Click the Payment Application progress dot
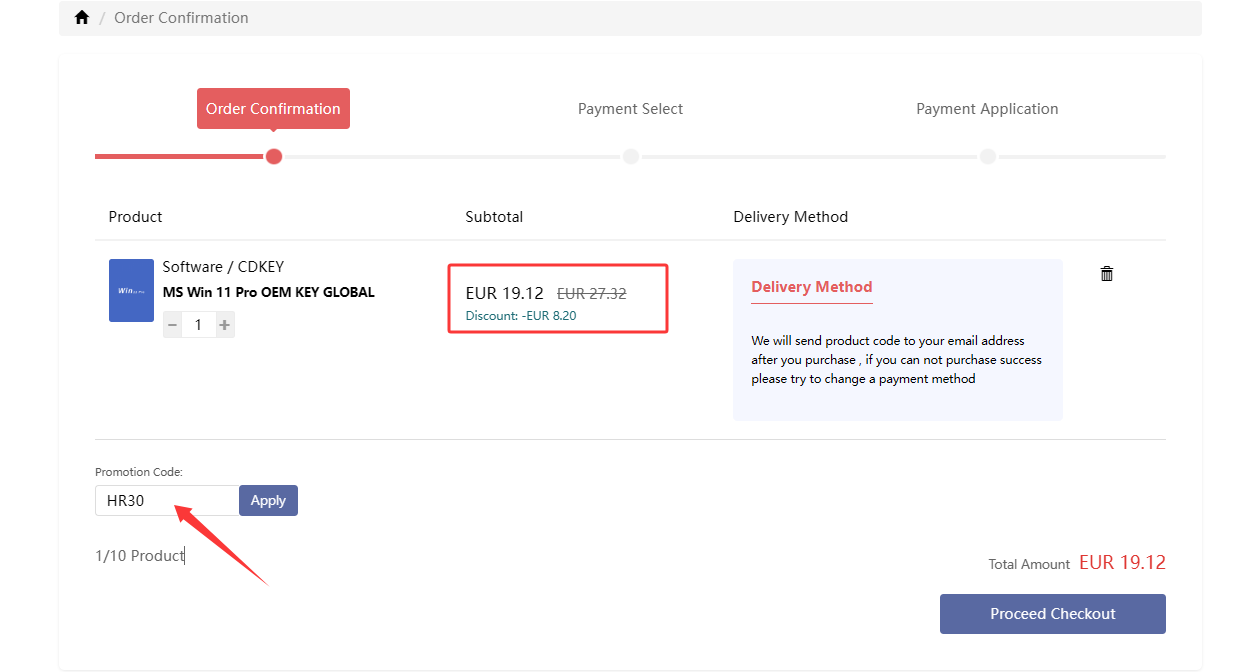This screenshot has width=1260, height=672. [988, 156]
